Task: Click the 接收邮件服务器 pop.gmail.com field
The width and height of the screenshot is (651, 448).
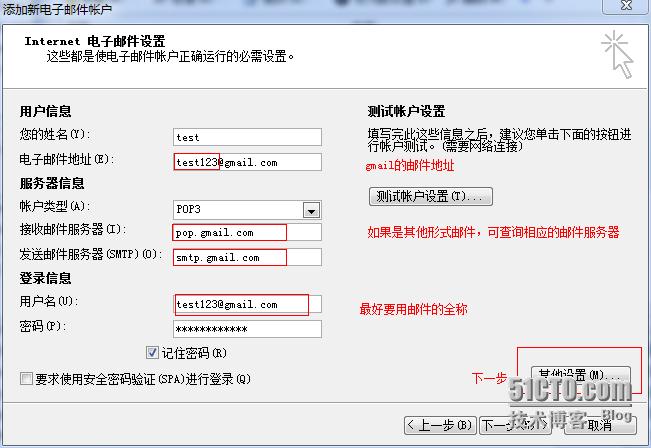Action: click(x=247, y=233)
